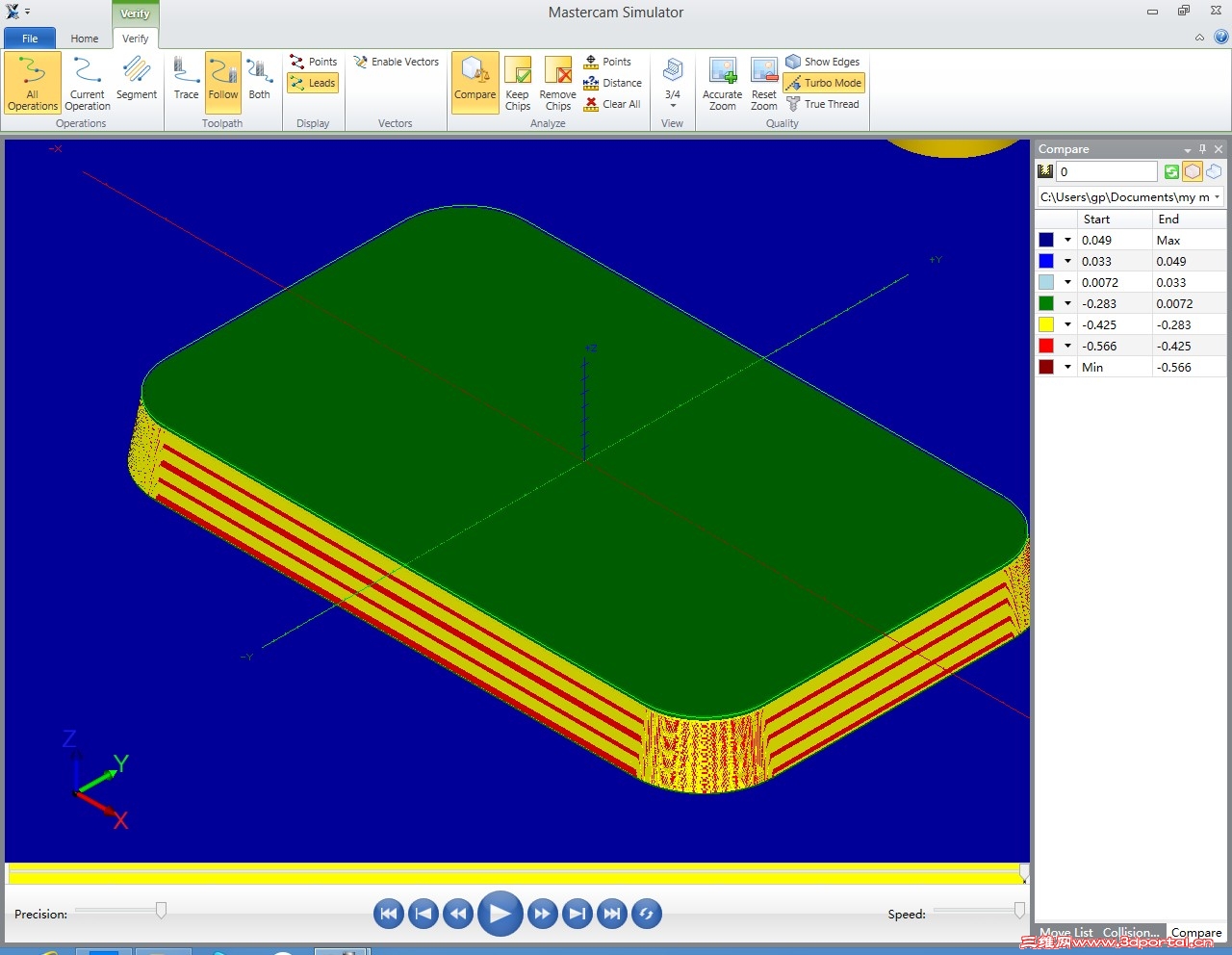Image resolution: width=1232 pixels, height=955 pixels.
Task: Switch to the Compare panel tab at bottom
Action: (x=1196, y=933)
